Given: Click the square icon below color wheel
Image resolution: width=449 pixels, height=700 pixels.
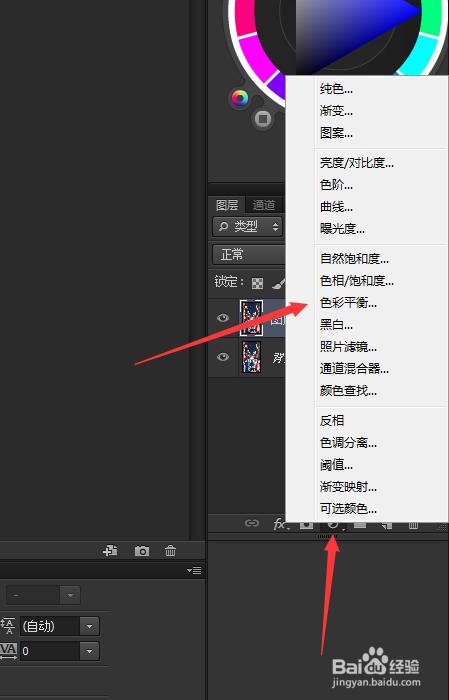Looking at the screenshot, I should point(263,119).
